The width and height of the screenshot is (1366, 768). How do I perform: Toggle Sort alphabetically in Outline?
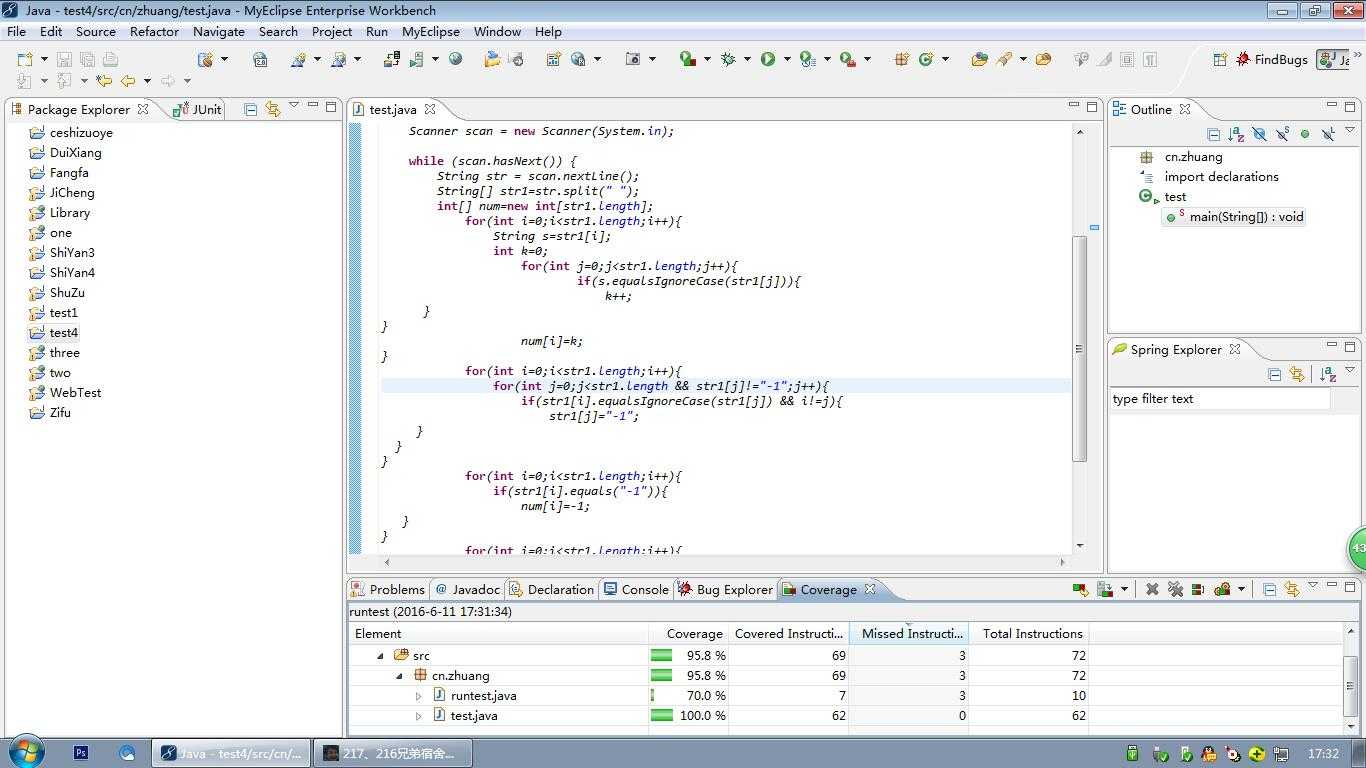tap(1236, 133)
